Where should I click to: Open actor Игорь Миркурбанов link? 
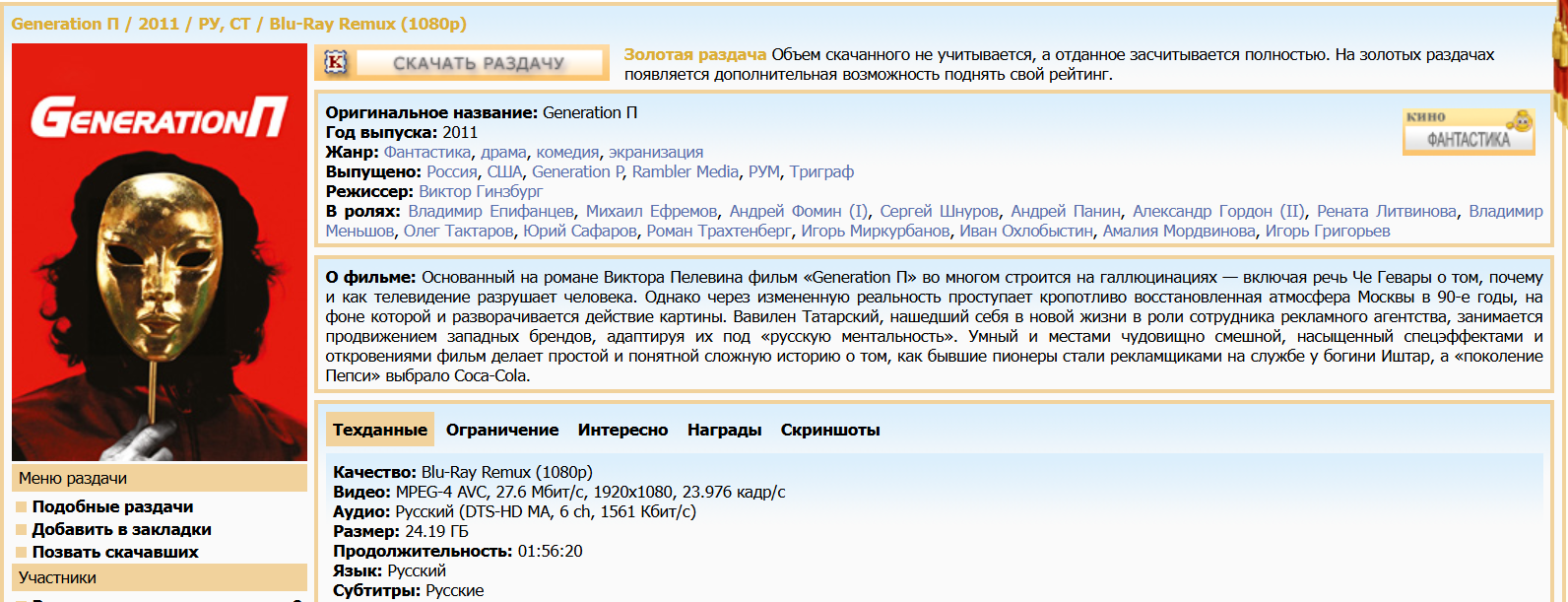[876, 231]
